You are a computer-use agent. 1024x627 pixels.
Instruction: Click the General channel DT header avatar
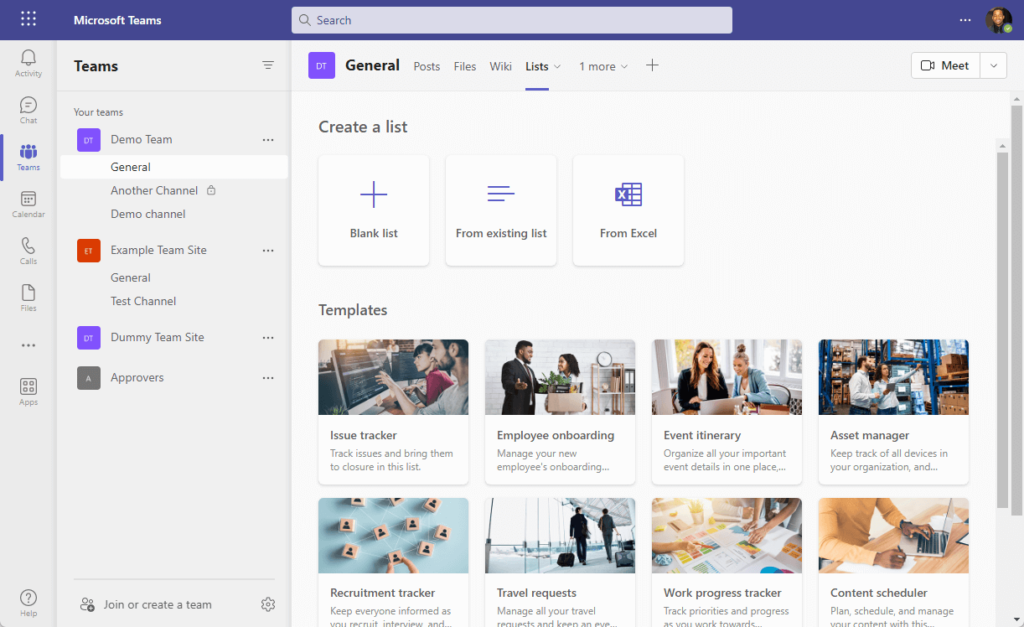click(321, 65)
